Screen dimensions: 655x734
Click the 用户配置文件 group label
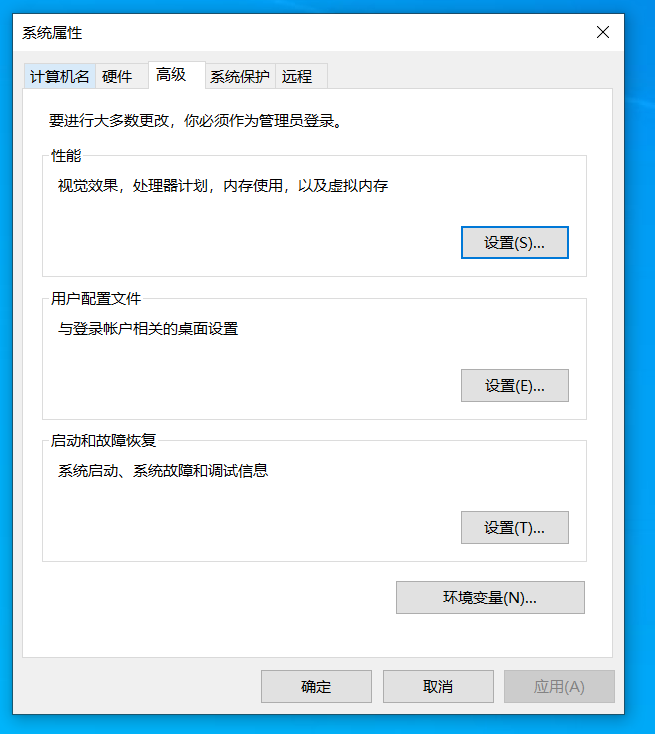tap(96, 299)
